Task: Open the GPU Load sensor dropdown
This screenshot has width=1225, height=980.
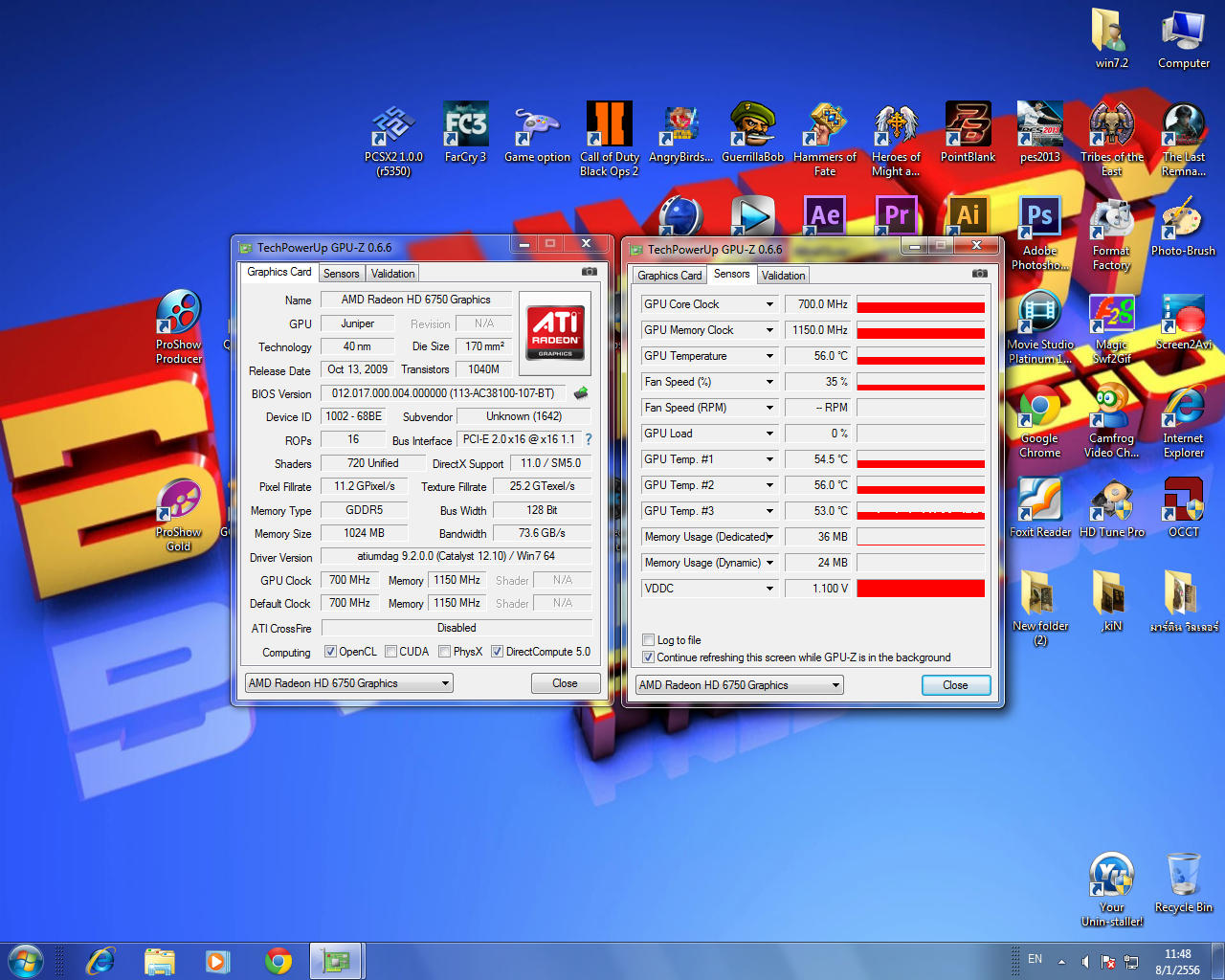Action: click(769, 434)
